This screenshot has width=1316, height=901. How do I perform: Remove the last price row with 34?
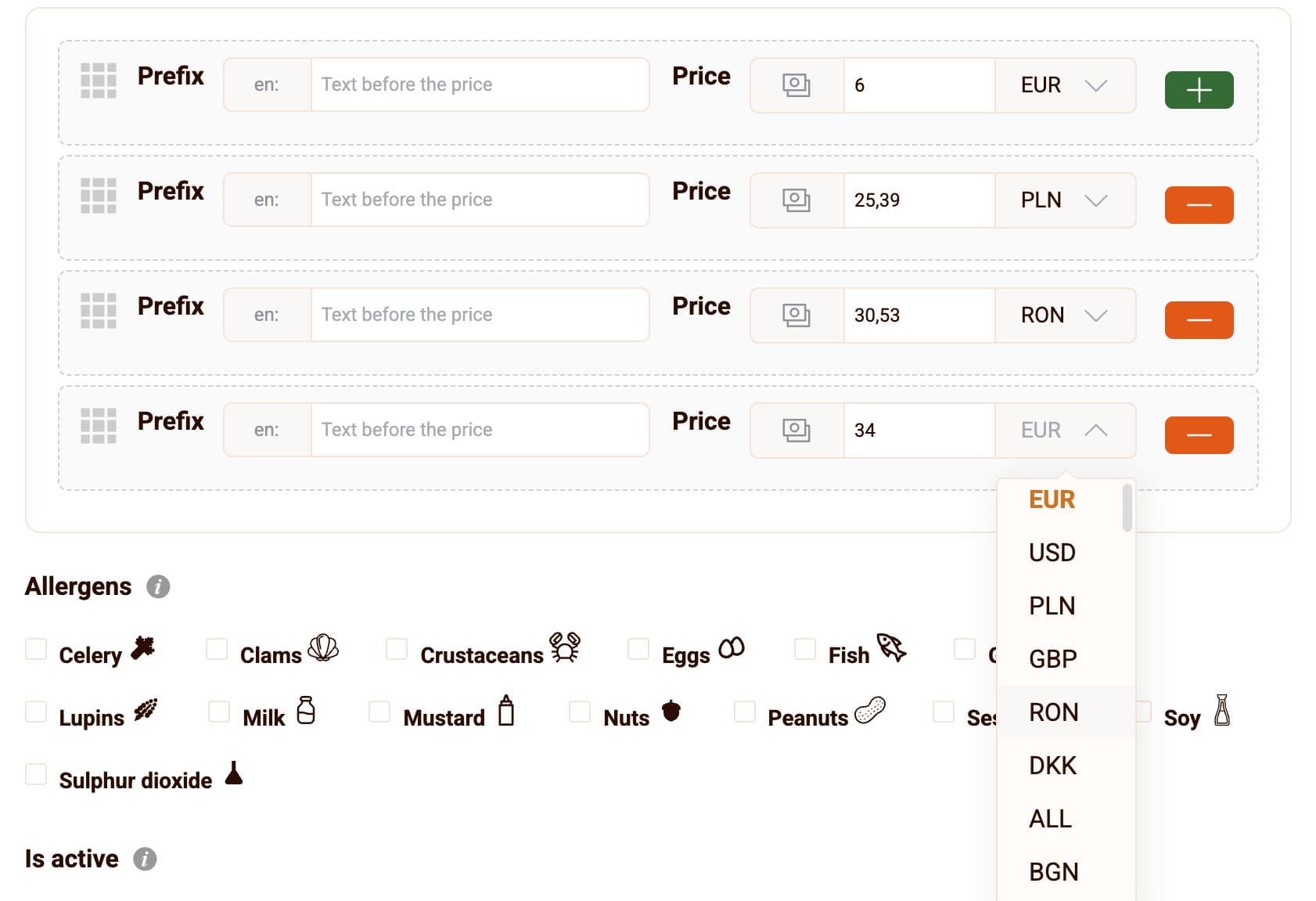pos(1198,435)
